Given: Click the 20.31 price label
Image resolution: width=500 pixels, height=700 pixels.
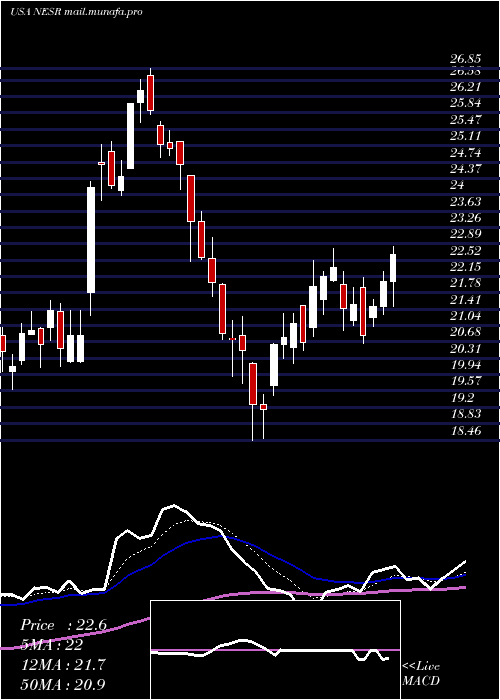Looking at the screenshot, I should tap(465, 349).
